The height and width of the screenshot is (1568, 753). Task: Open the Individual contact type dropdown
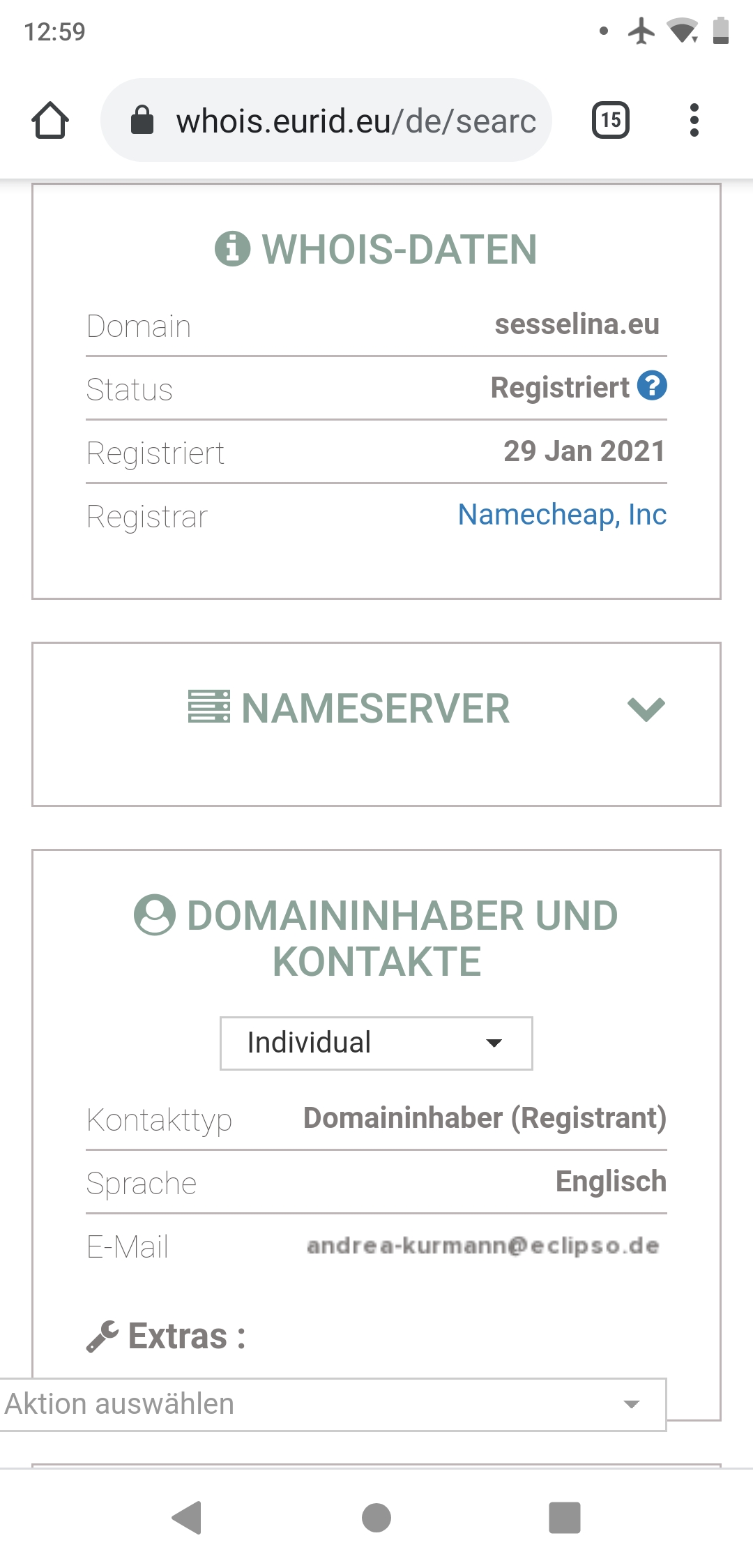click(376, 1043)
